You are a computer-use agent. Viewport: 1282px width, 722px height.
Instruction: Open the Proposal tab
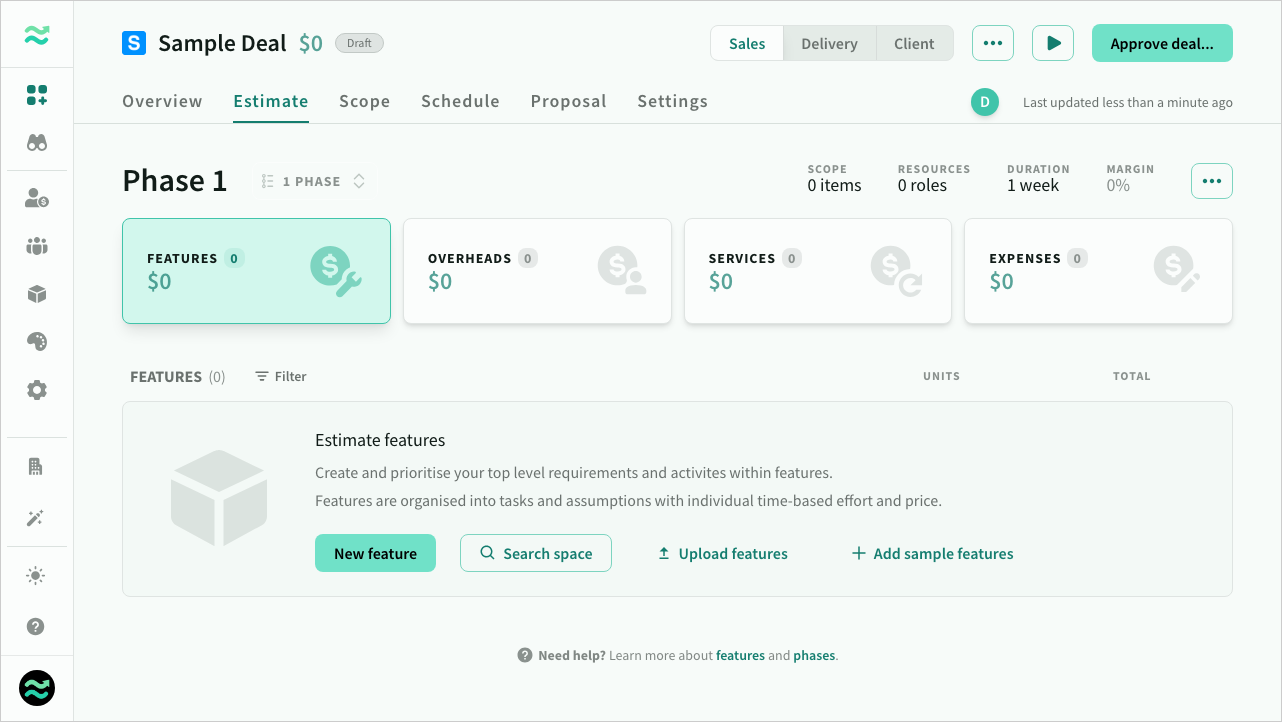[x=568, y=101]
